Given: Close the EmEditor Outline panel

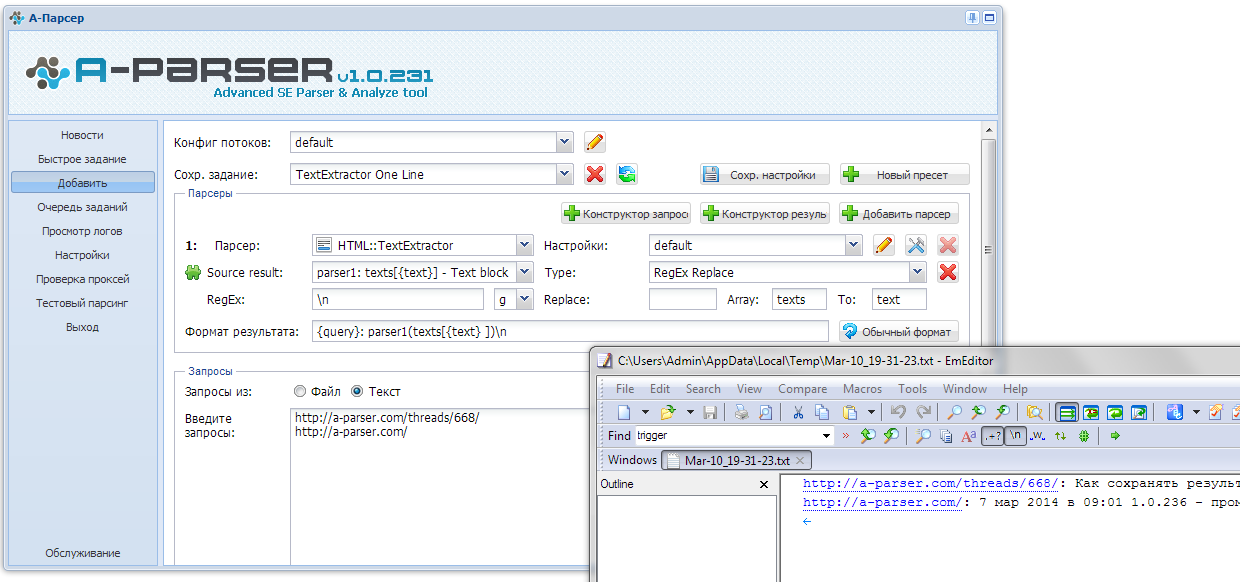Looking at the screenshot, I should click(764, 484).
